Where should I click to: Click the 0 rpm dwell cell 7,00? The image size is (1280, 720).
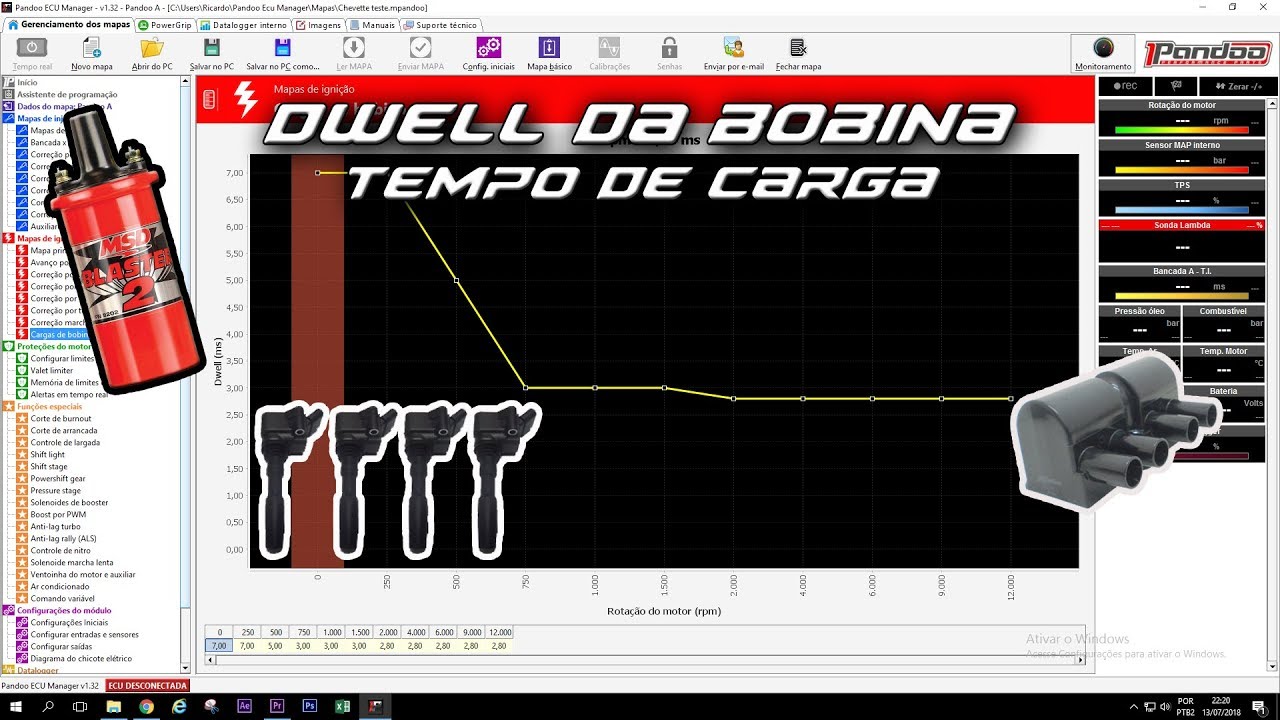coord(219,646)
